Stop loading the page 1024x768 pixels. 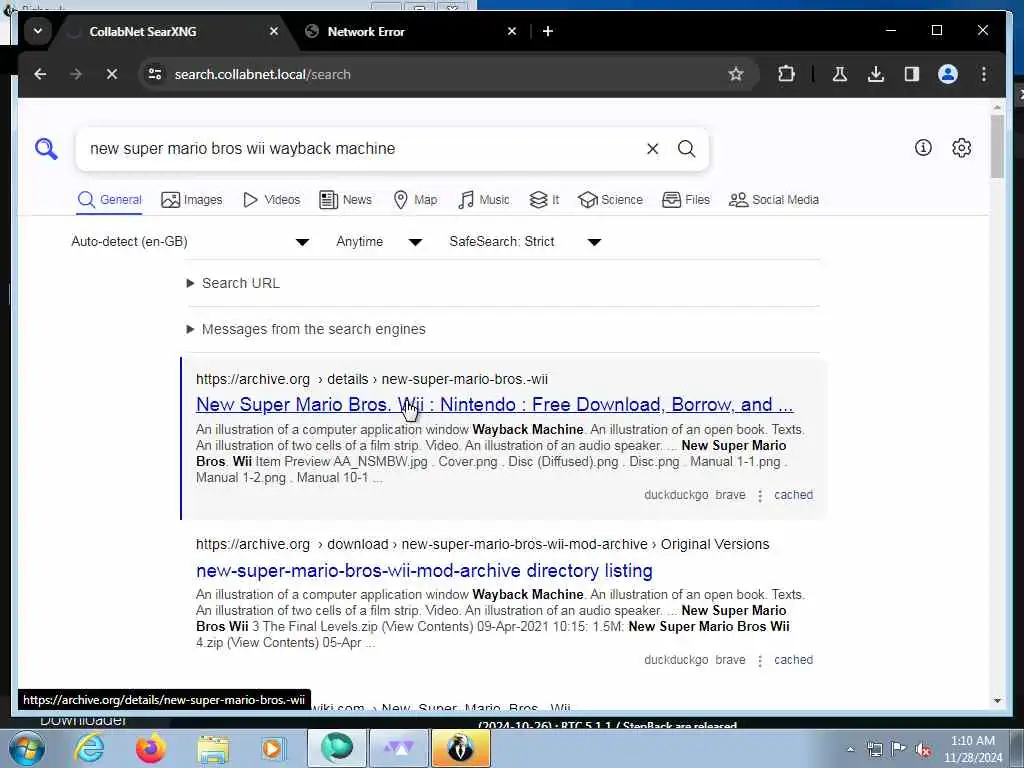[x=112, y=74]
